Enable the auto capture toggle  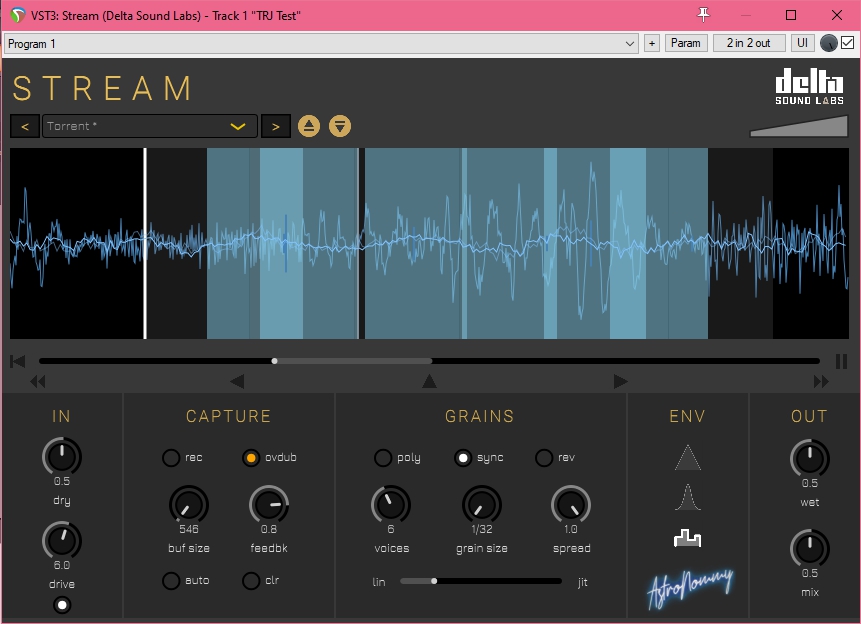pos(171,581)
